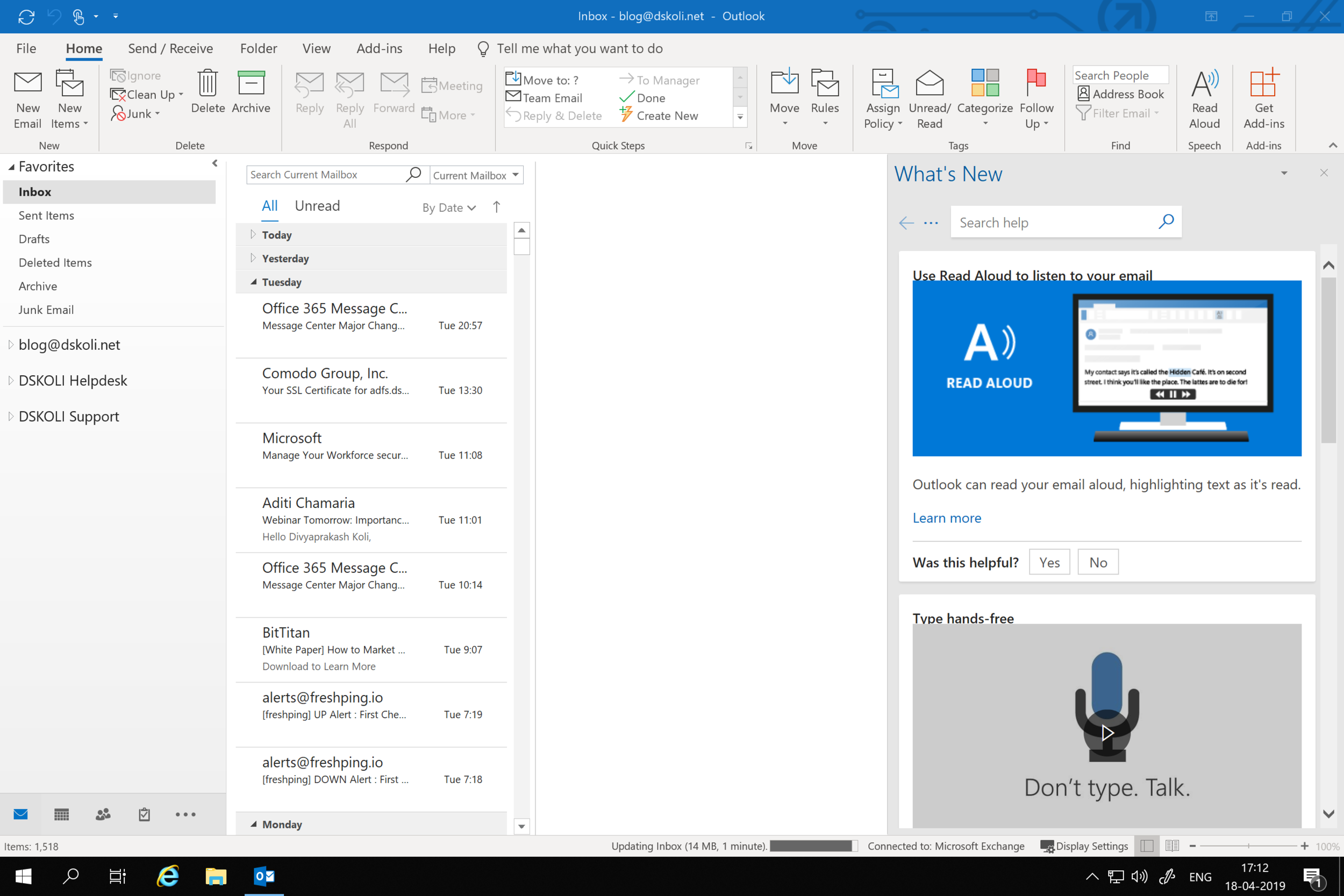Open the Current Mailbox scope dropdown
Image resolution: width=1344 pixels, height=896 pixels.
(x=476, y=175)
